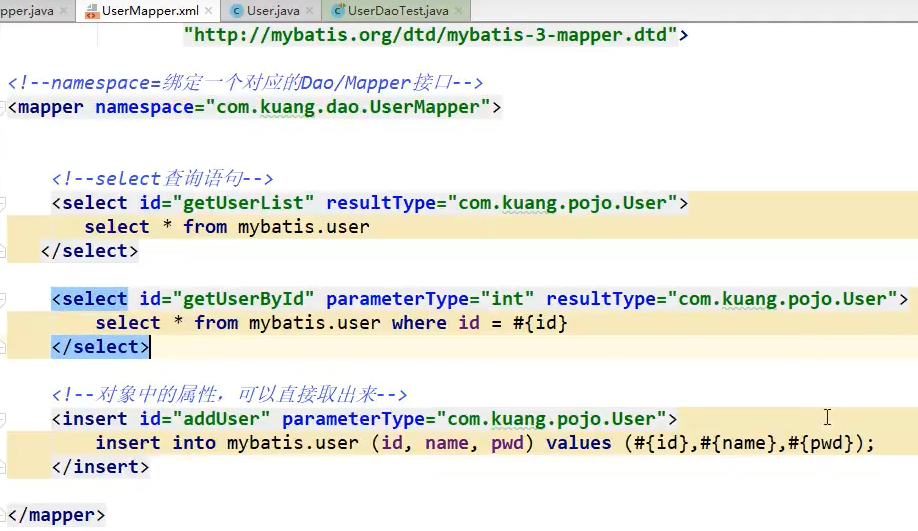This screenshot has height=531, width=918.
Task: Switch to the UserMapper.xml tab
Action: pyautogui.click(x=150, y=11)
